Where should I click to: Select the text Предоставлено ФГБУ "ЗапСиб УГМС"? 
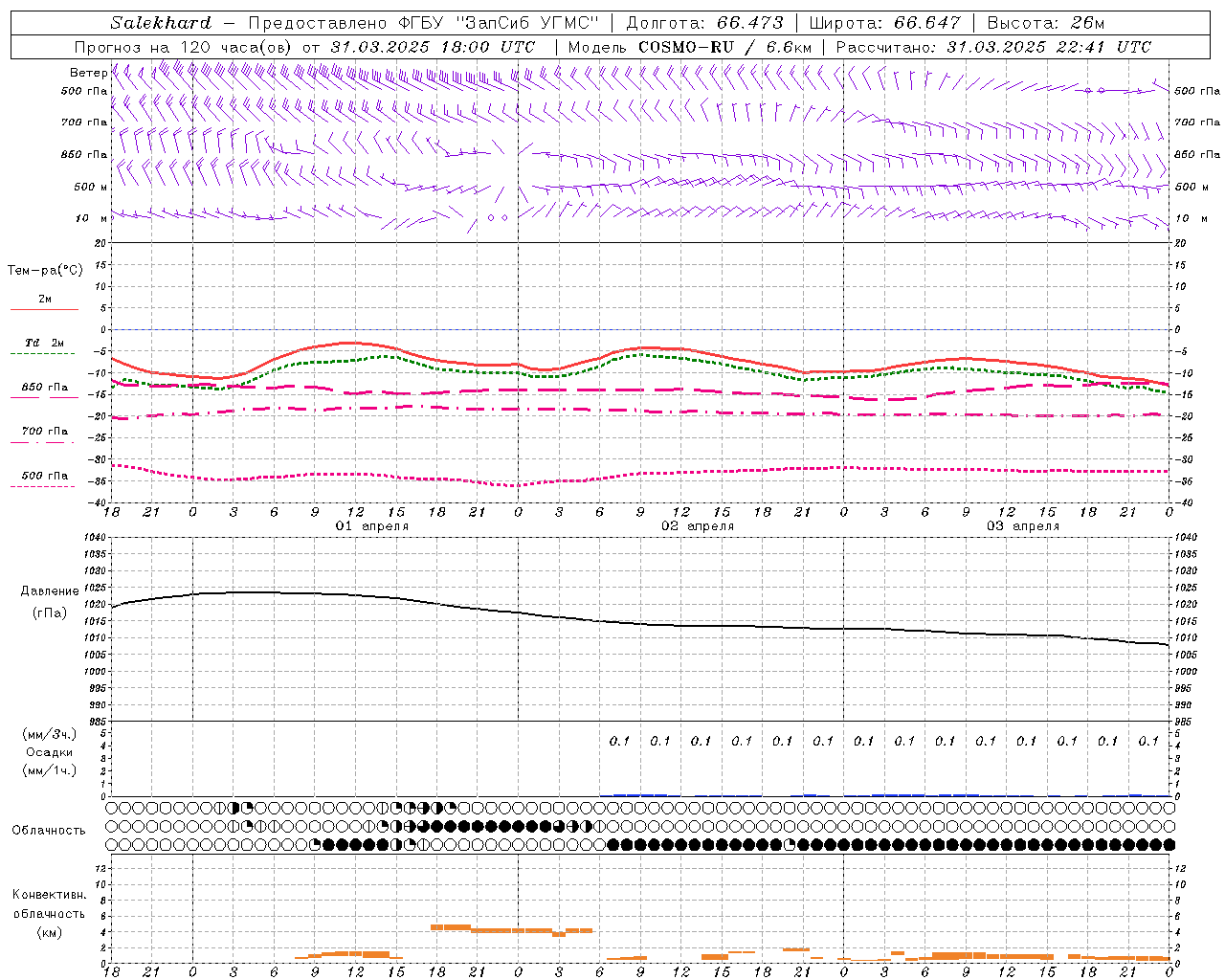click(x=423, y=23)
